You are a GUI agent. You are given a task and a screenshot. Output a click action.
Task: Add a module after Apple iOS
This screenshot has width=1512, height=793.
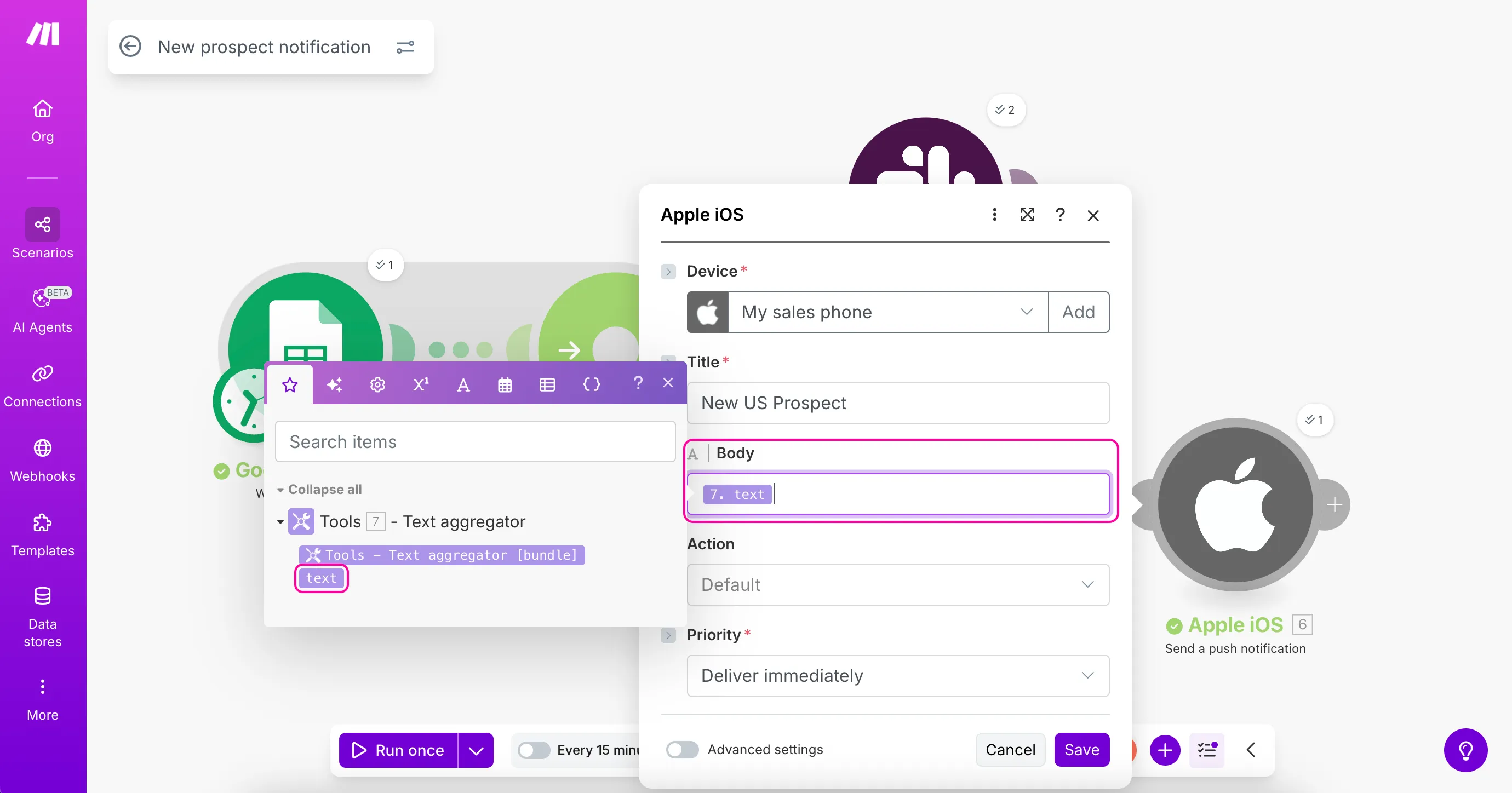pos(1335,504)
